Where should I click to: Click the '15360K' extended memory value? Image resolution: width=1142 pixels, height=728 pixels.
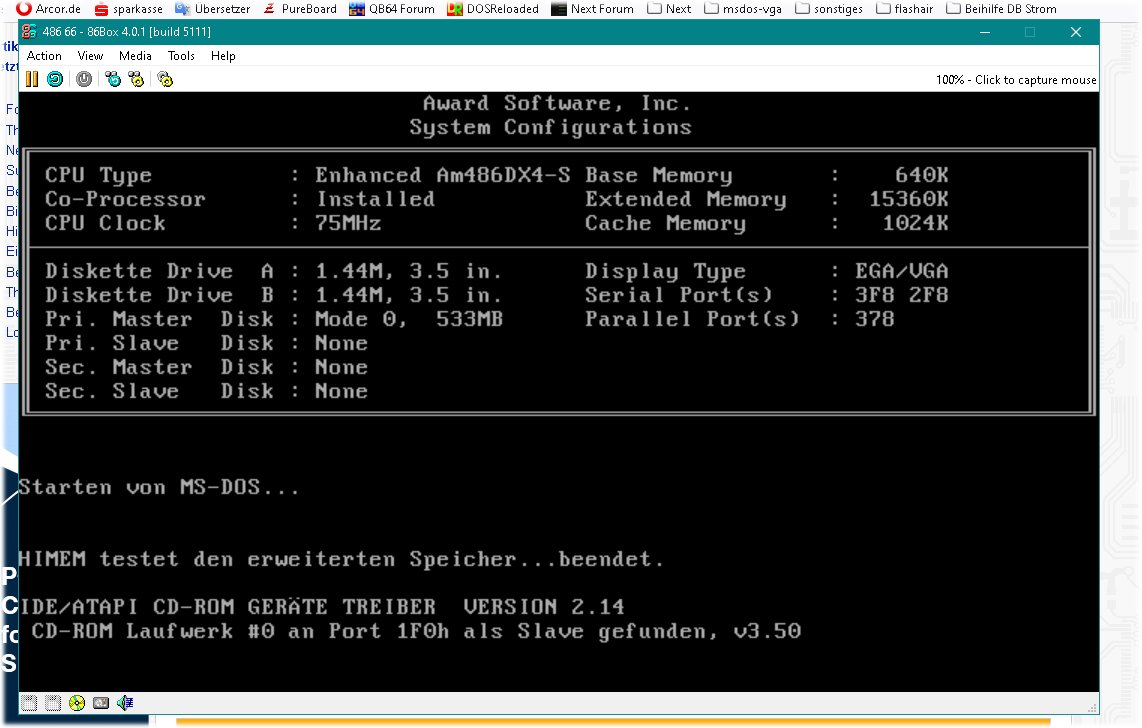click(909, 199)
